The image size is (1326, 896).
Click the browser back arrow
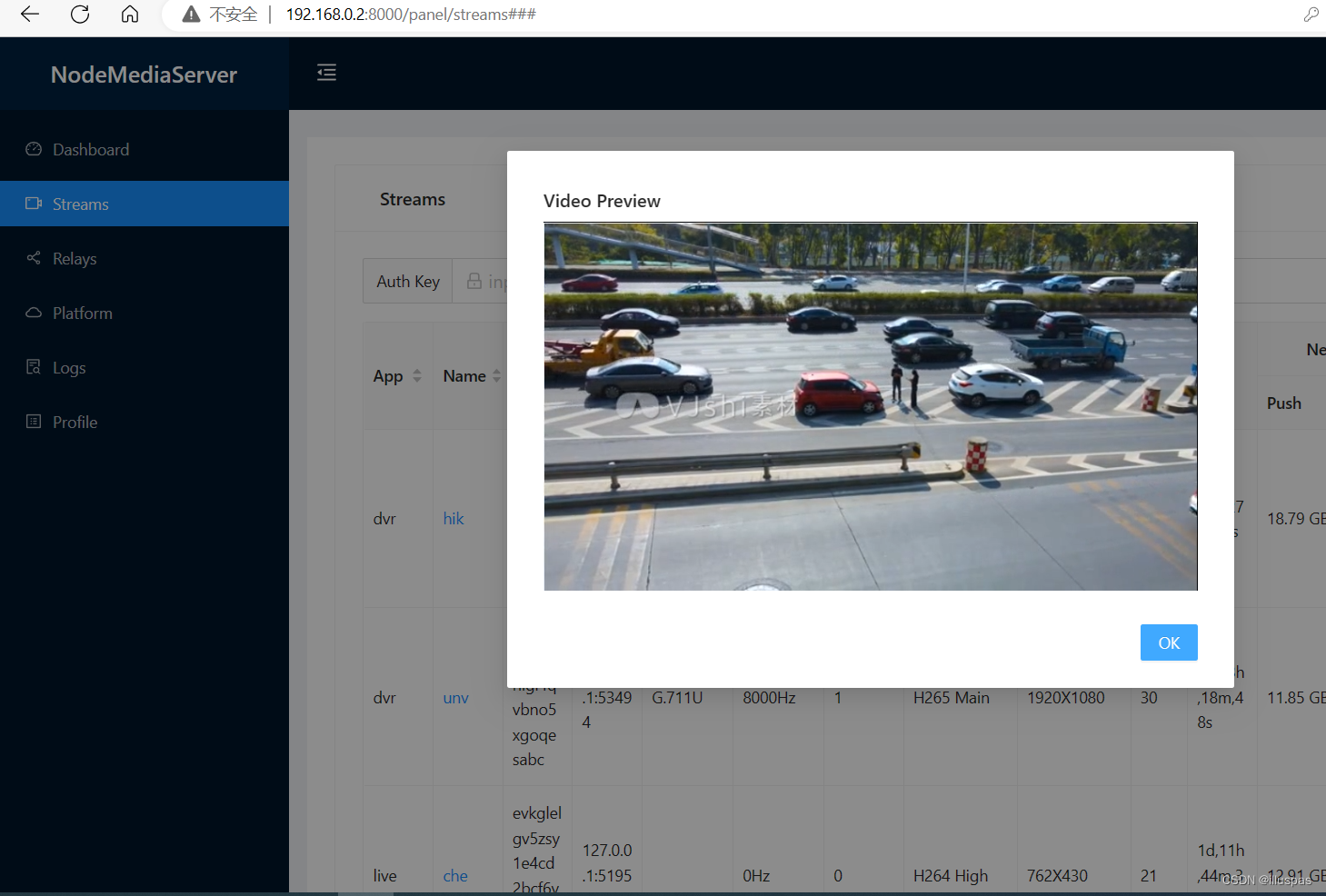point(30,15)
